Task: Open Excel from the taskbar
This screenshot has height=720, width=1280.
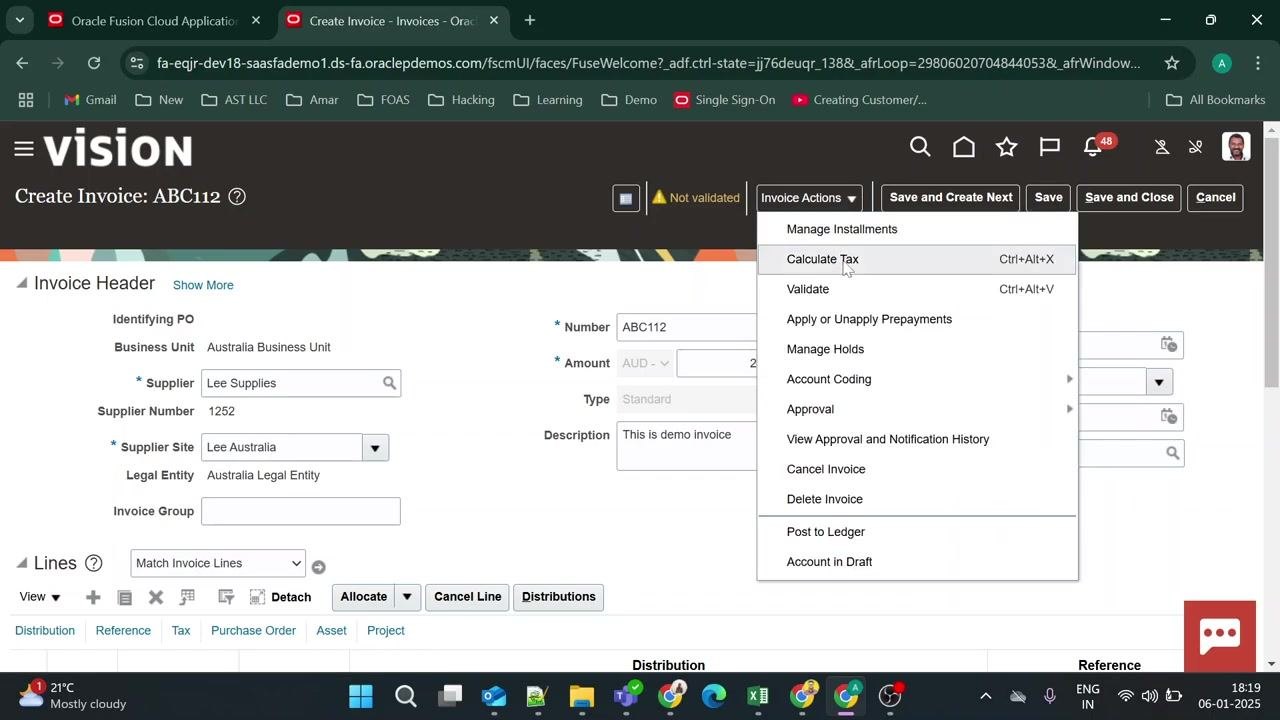Action: coord(758,696)
